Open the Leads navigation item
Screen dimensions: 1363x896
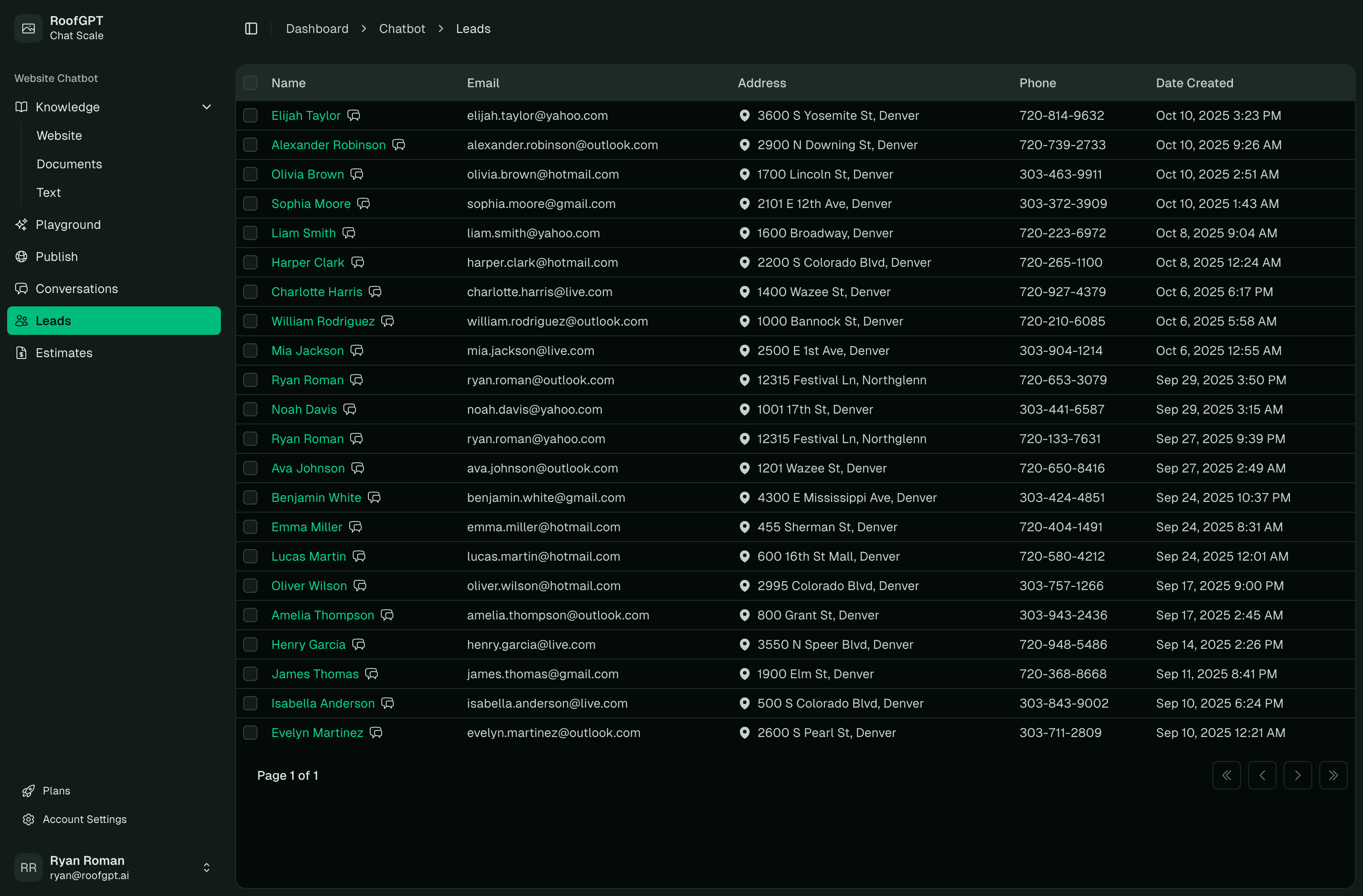52,320
